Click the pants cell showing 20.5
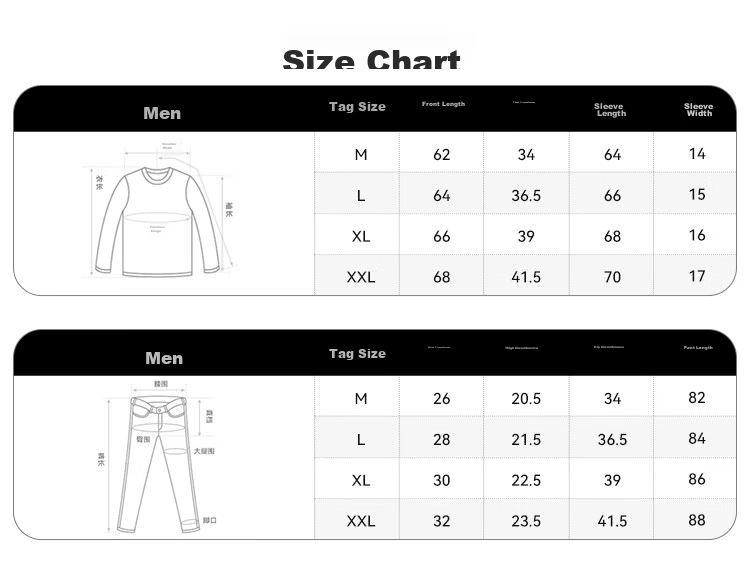Viewport: 750px width, 561px height. 526,398
